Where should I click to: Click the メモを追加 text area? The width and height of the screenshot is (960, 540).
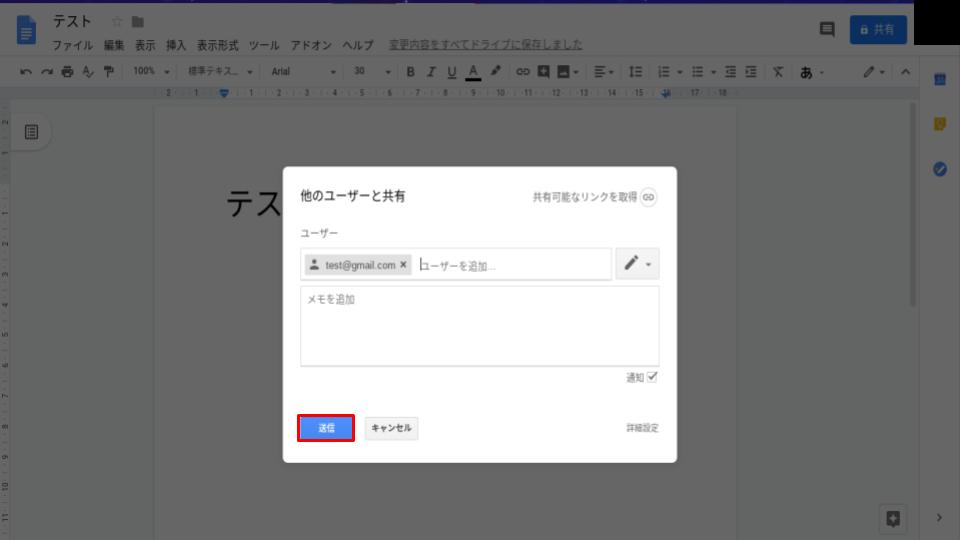(x=479, y=326)
